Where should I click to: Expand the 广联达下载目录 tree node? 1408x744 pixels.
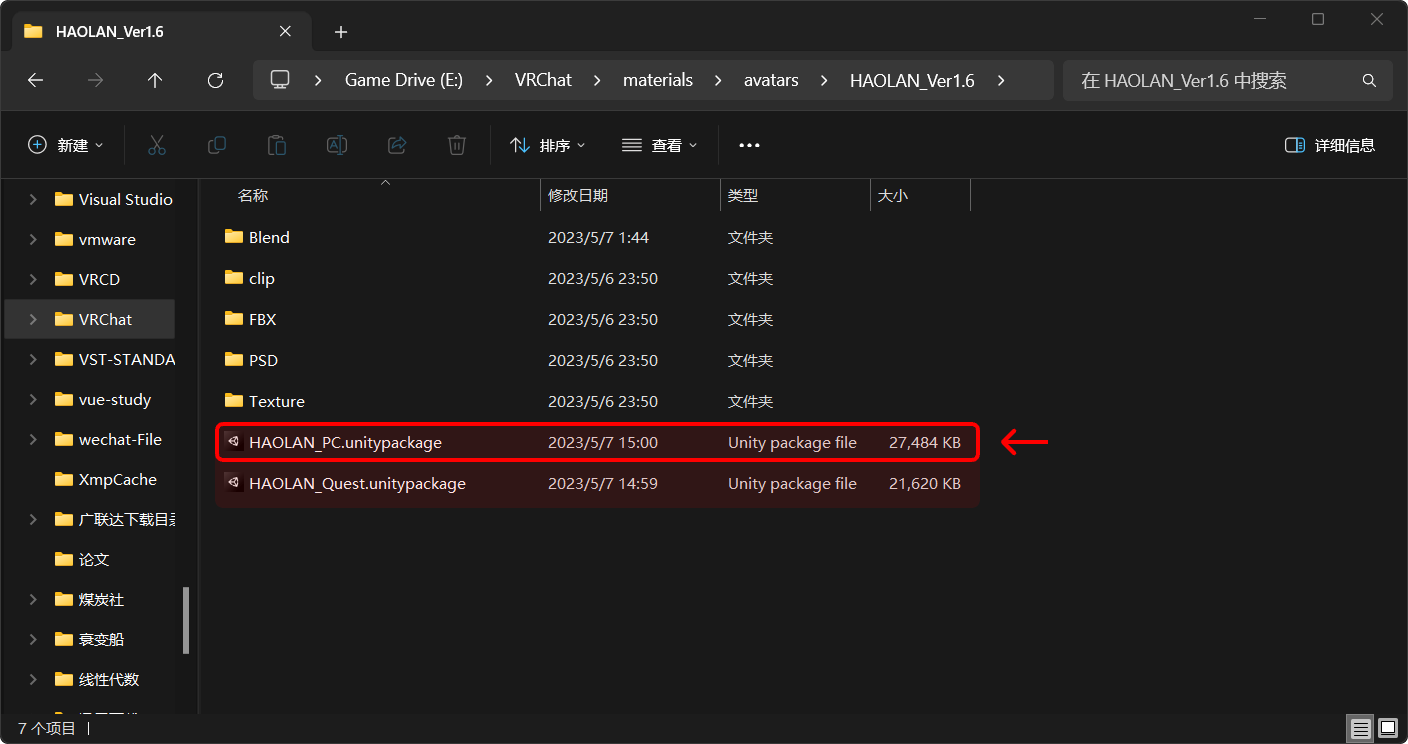click(x=33, y=519)
